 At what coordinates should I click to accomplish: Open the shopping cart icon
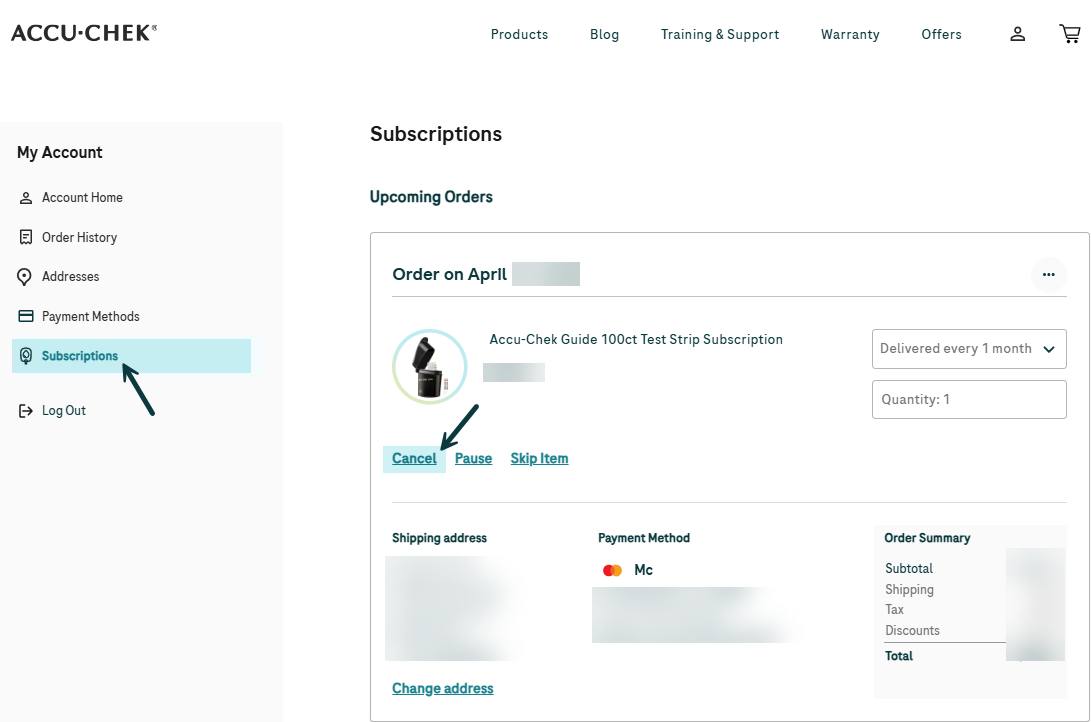click(x=1069, y=33)
